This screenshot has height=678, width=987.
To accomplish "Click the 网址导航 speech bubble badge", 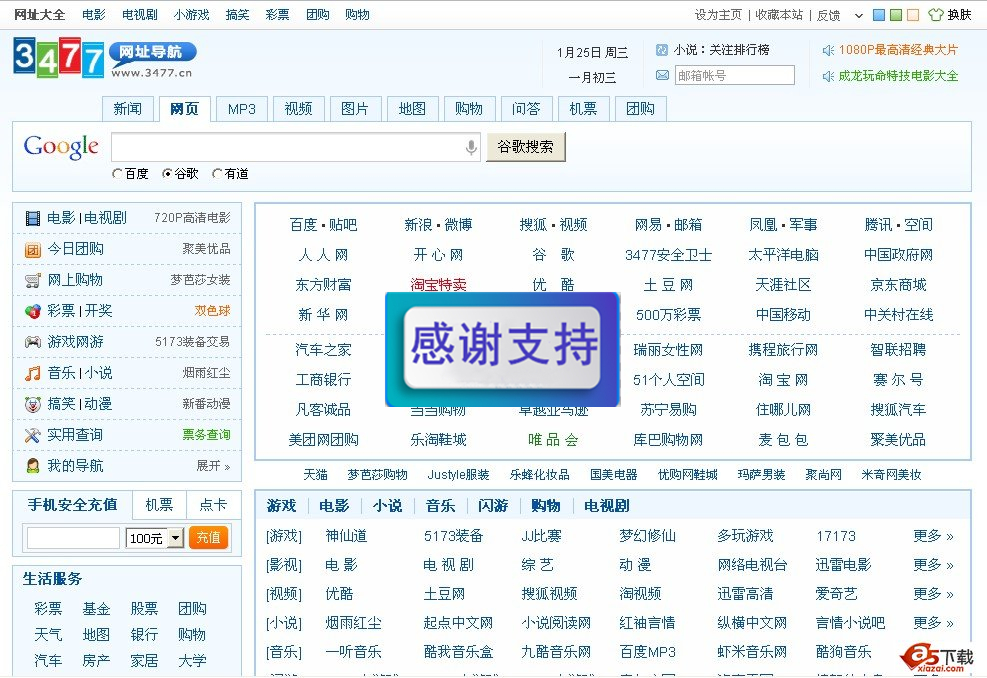I will click(x=152, y=53).
